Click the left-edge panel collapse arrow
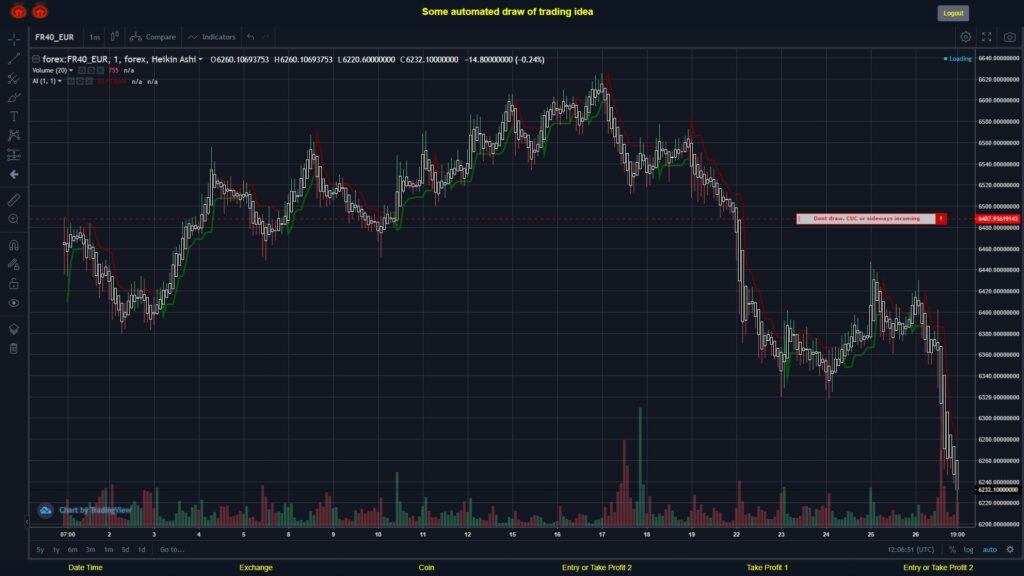Image resolution: width=1024 pixels, height=576 pixels. 27,521
